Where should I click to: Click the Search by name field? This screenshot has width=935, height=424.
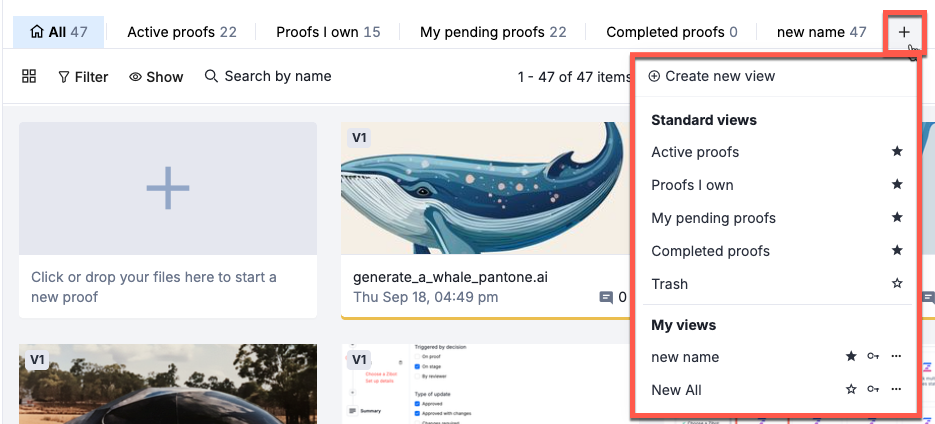[x=268, y=76]
